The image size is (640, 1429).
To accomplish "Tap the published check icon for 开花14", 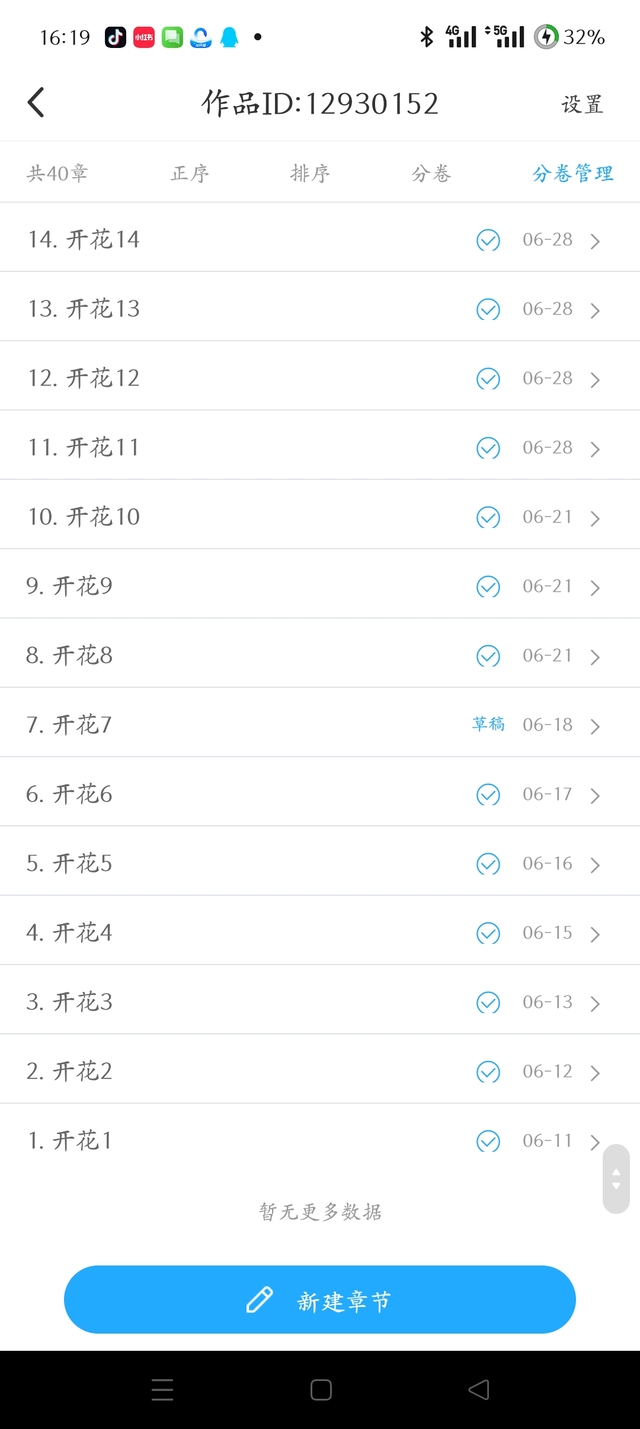I will point(488,240).
